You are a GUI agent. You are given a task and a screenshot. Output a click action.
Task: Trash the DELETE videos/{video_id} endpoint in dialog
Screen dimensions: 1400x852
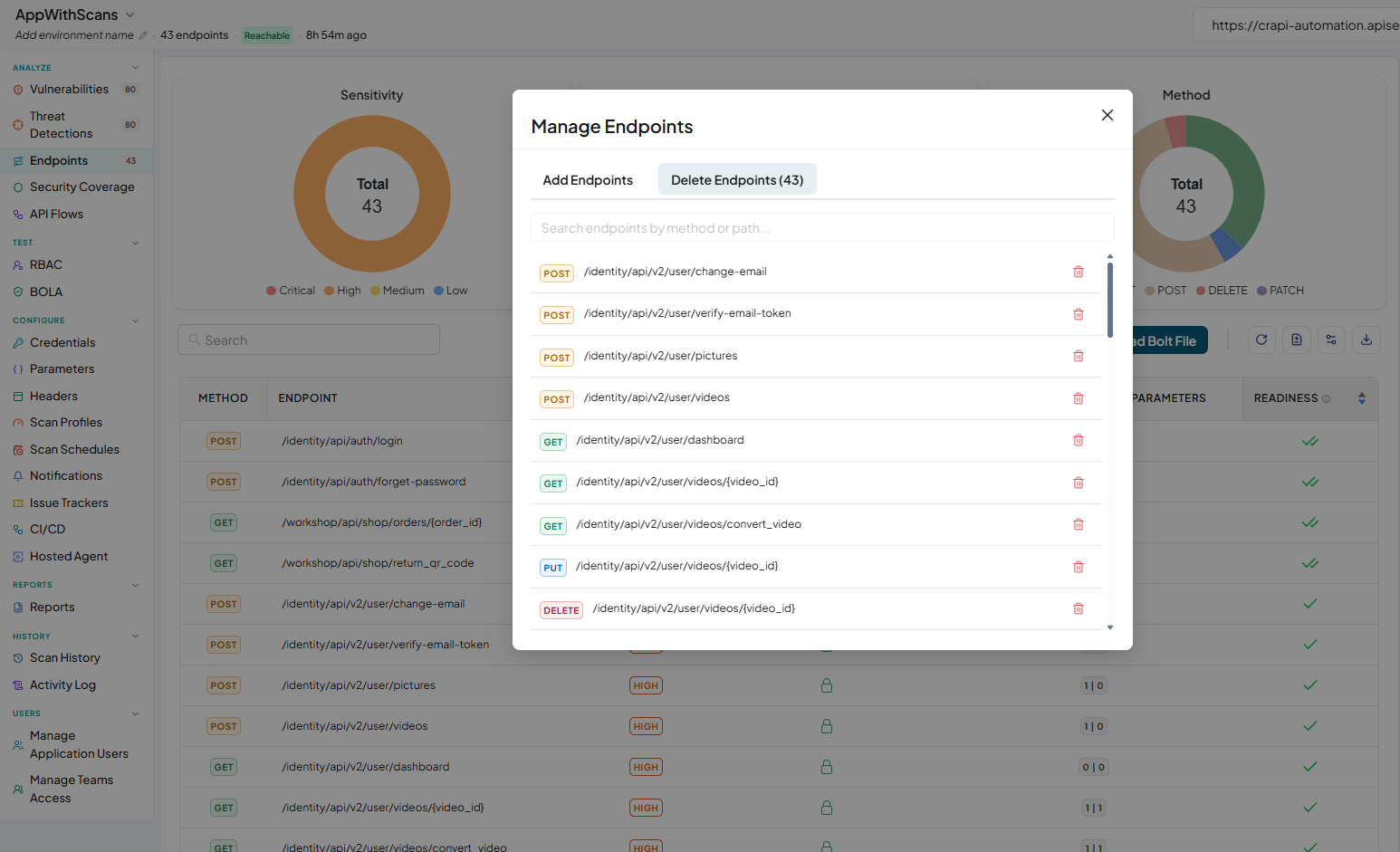(1079, 608)
